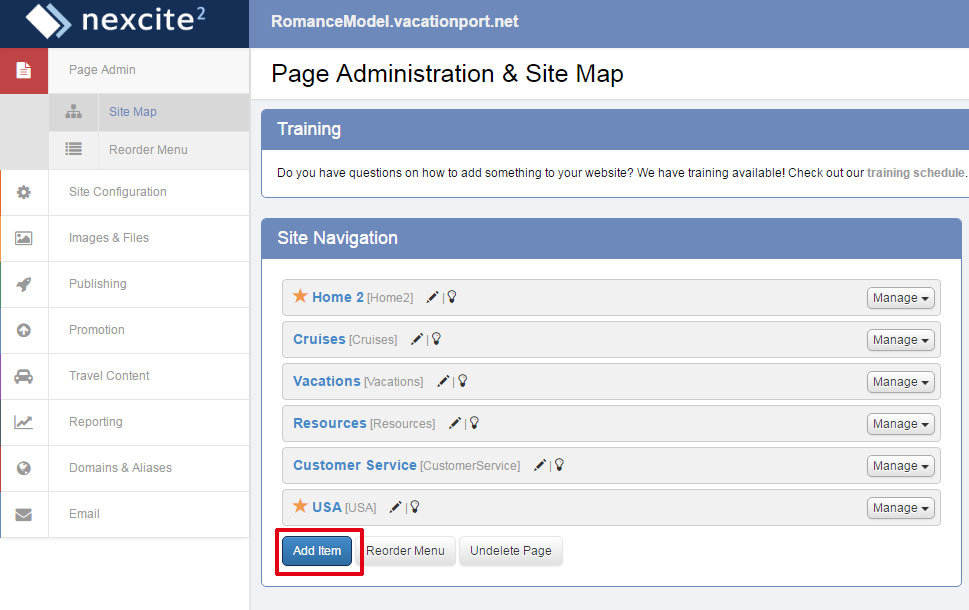Screen dimensions: 969x610
Task: Open the Manage dropdown for Customer Service
Action: click(900, 466)
